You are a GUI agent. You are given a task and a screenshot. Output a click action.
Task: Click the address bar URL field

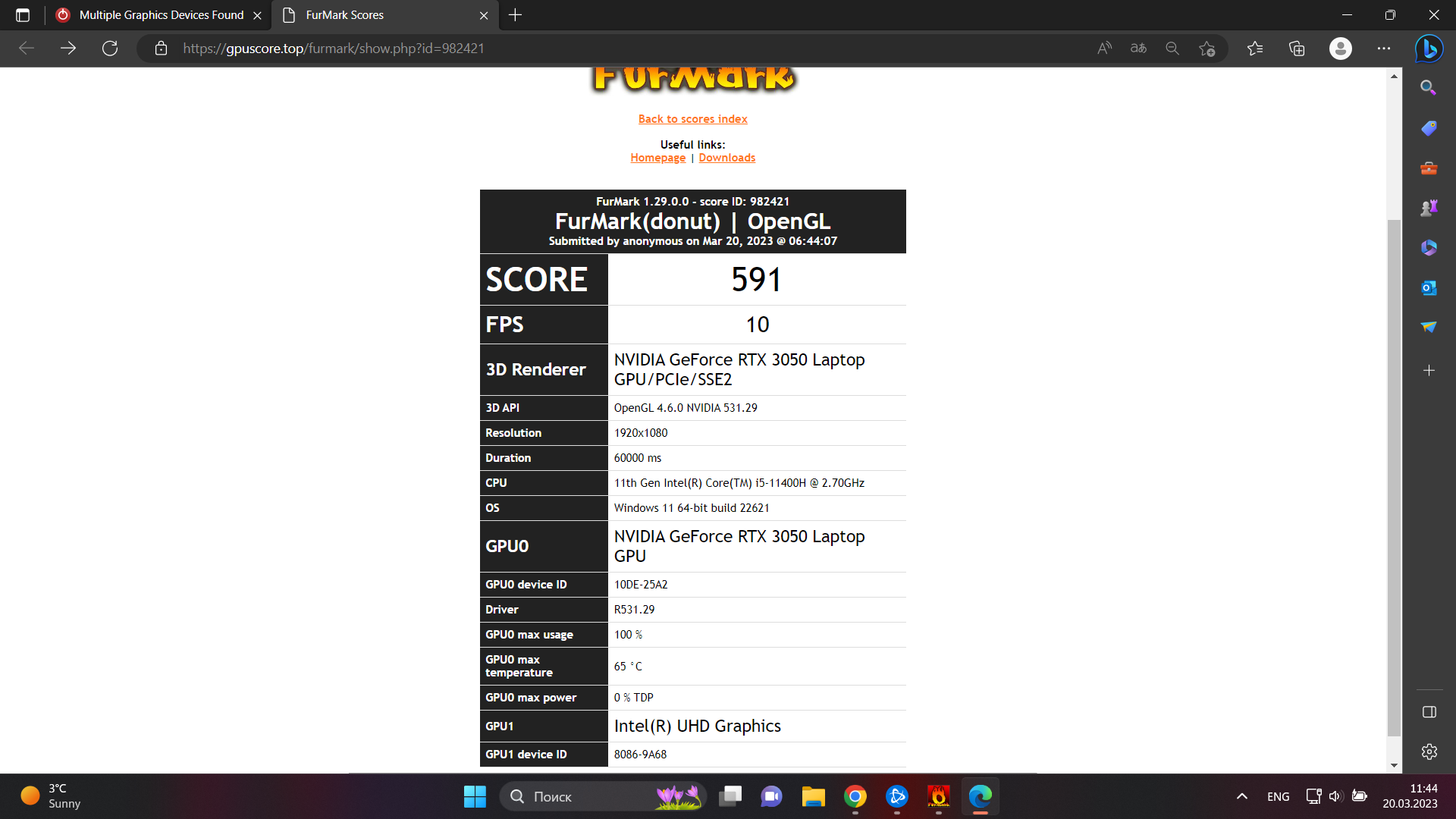click(334, 48)
